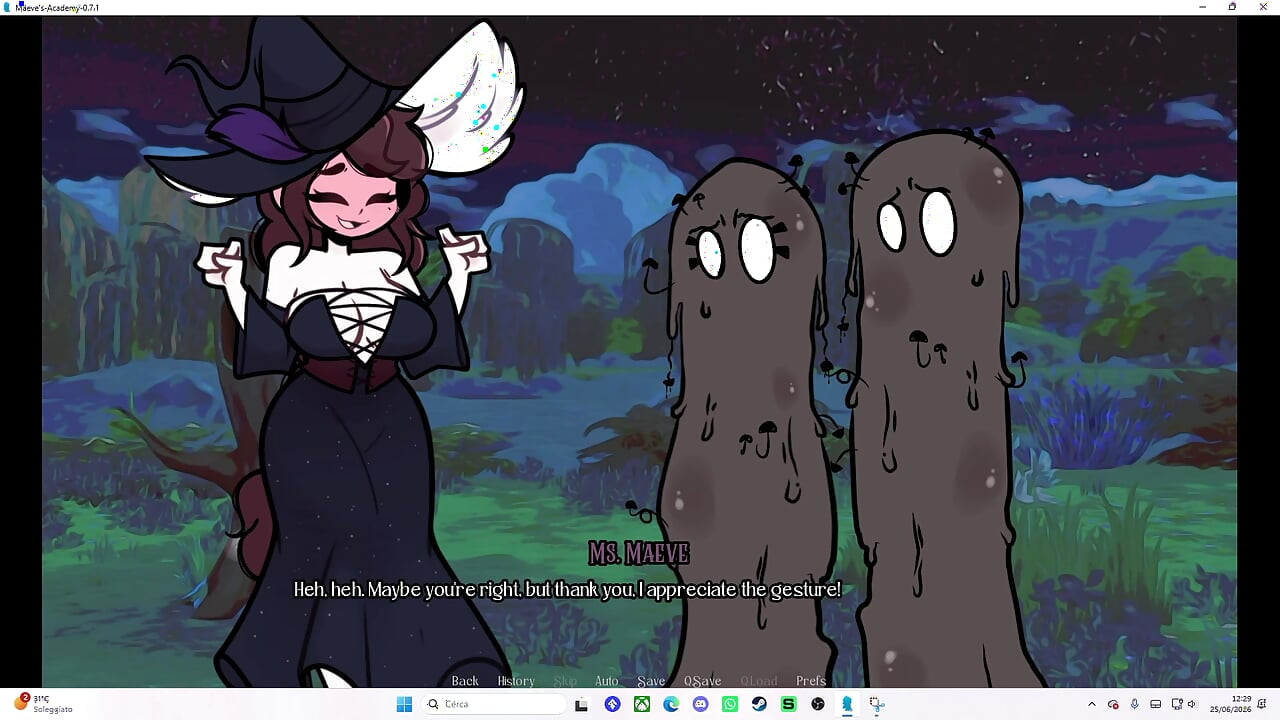1280x720 pixels.
Task: Click the cloud sync error tray icon
Action: point(1113,704)
